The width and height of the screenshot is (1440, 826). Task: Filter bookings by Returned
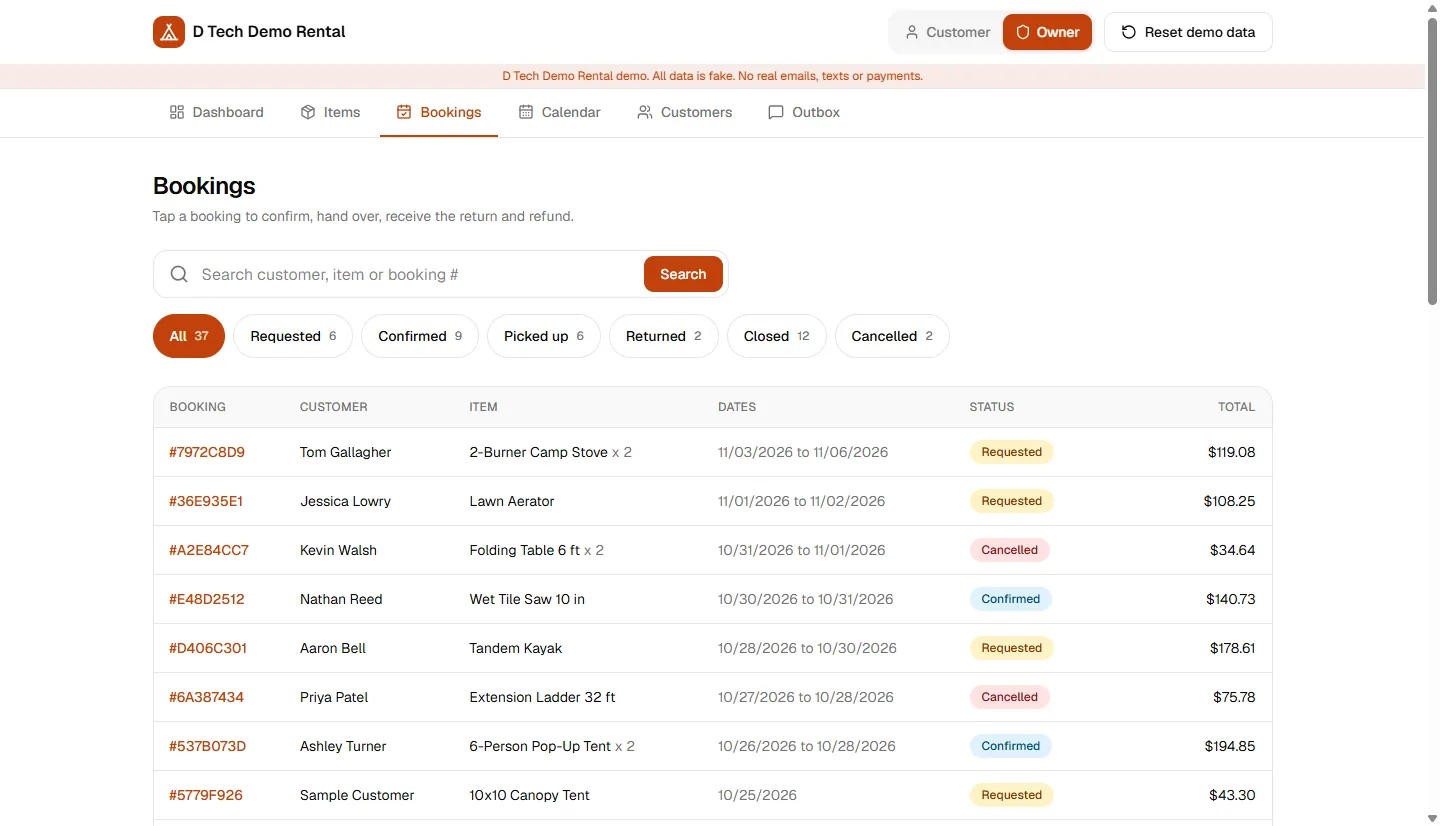[664, 336]
